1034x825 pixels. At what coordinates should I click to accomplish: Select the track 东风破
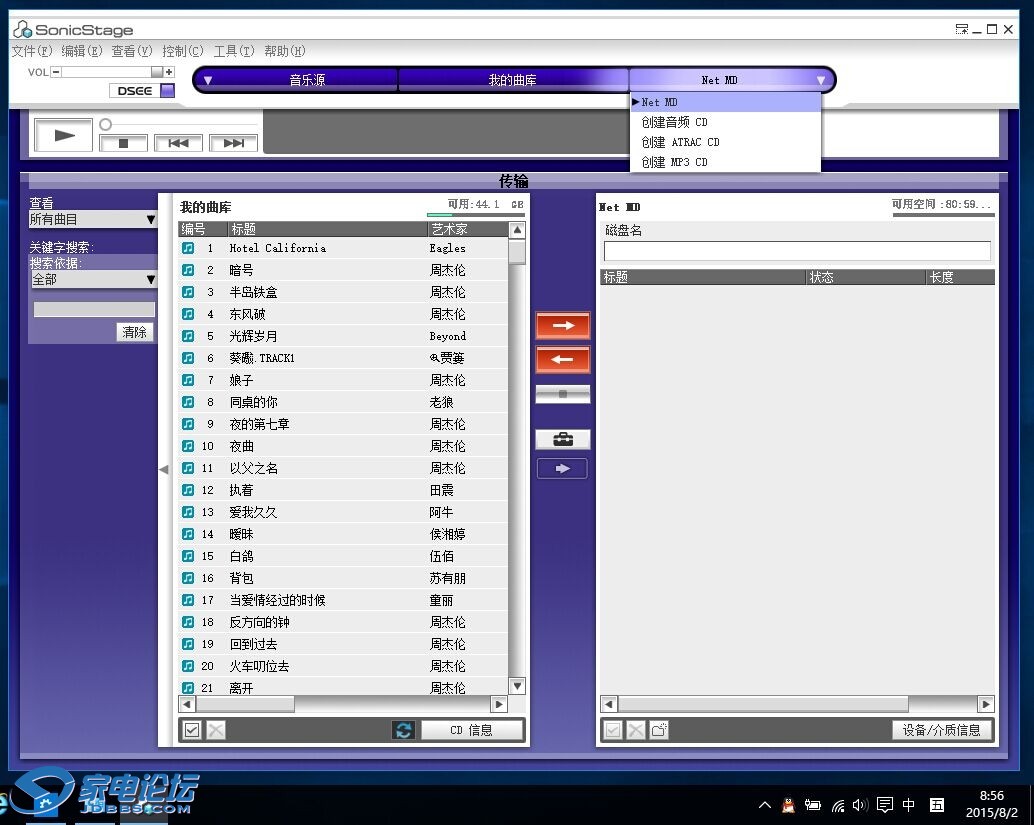(x=343, y=314)
